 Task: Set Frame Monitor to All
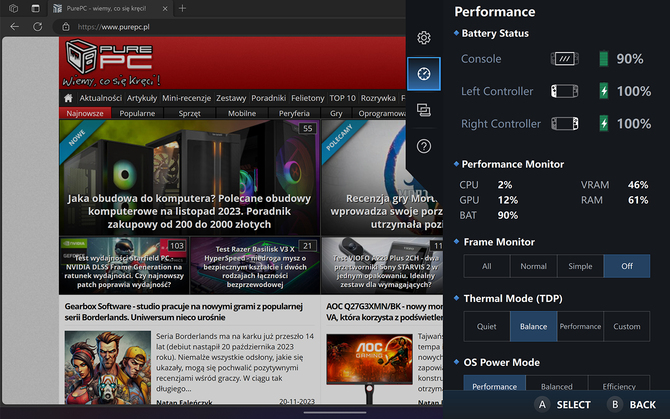(x=487, y=266)
